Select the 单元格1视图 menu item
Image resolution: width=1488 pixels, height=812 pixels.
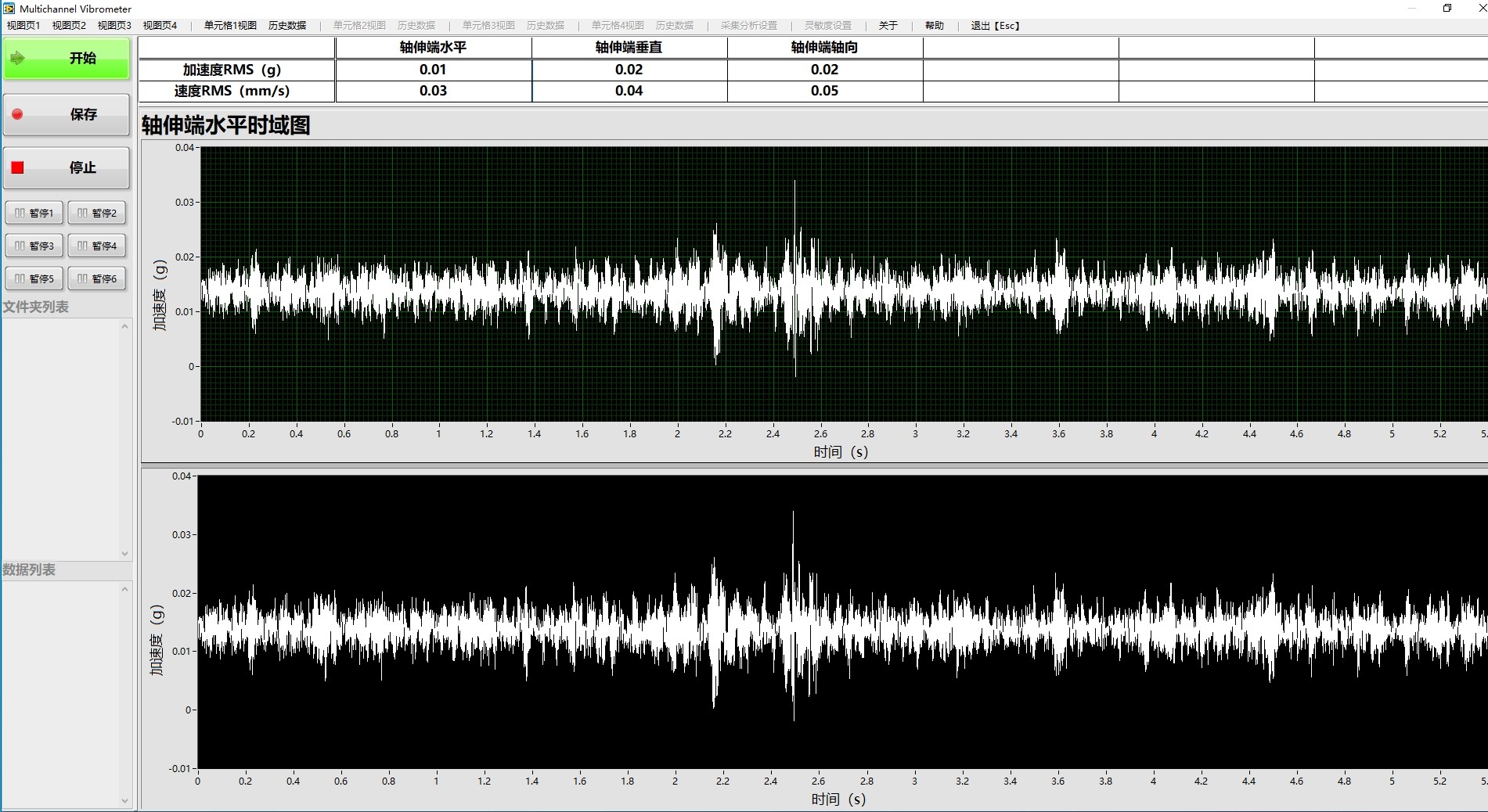(x=230, y=26)
